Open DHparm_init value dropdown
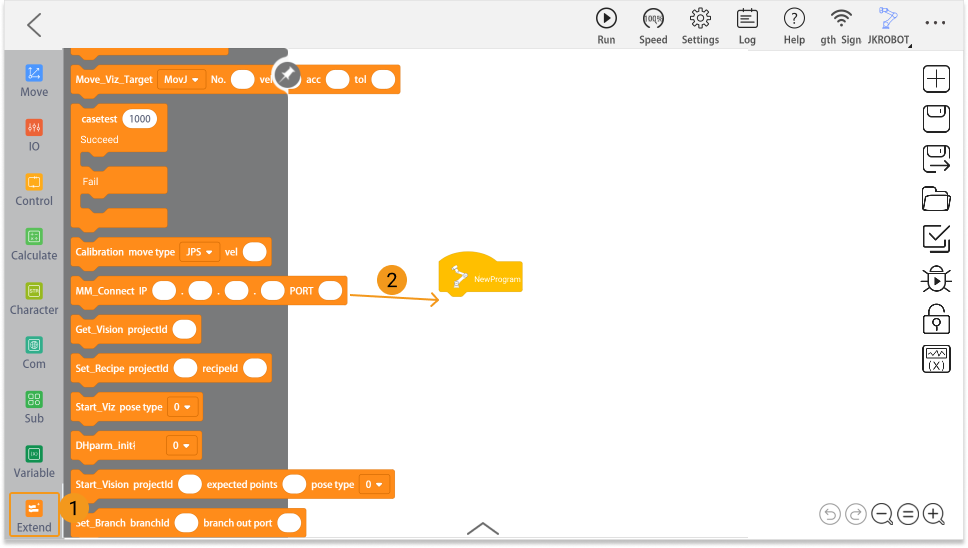This screenshot has height=548, width=968. click(x=182, y=446)
